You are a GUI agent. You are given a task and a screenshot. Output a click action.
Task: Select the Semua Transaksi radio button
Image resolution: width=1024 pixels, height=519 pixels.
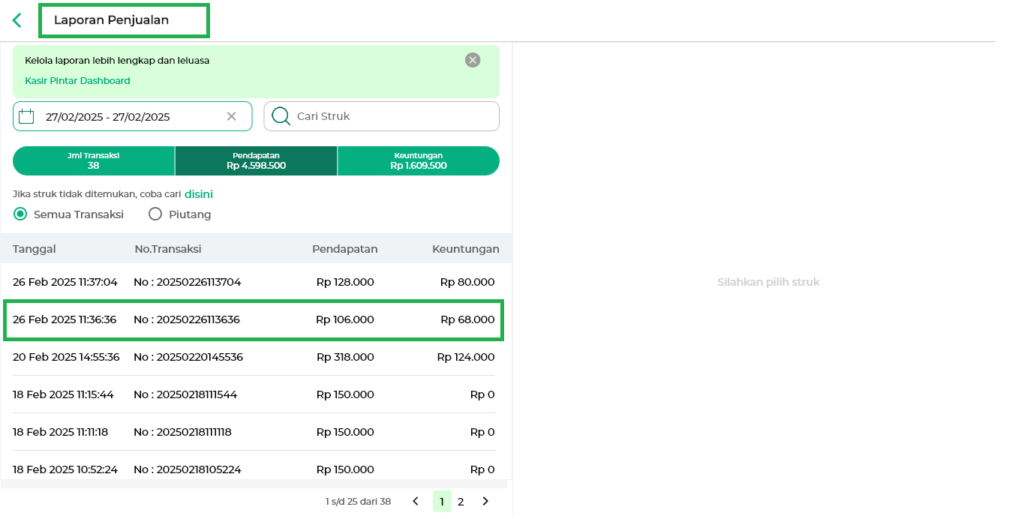[x=20, y=214]
